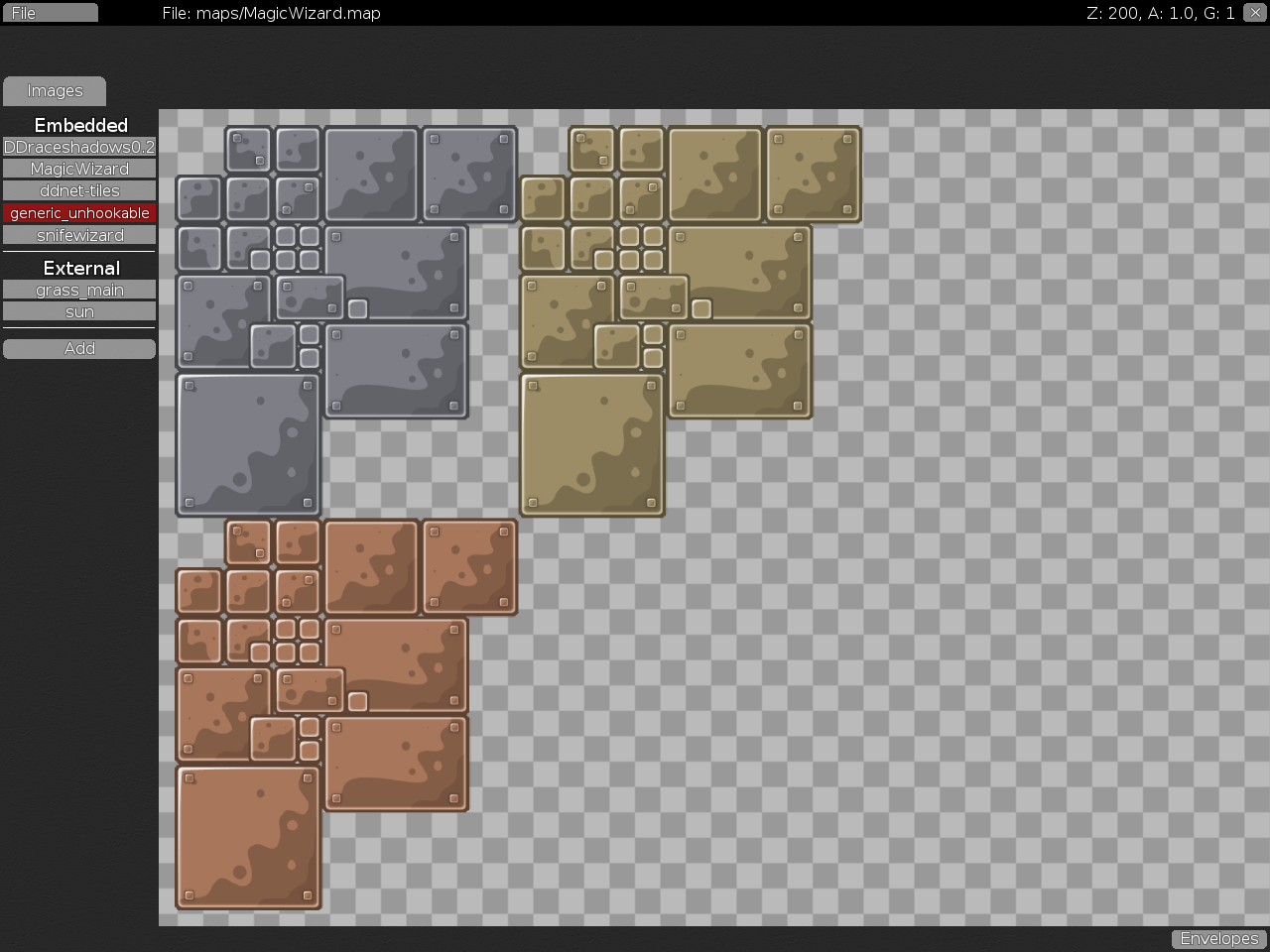Open the File menu

pos(50,13)
